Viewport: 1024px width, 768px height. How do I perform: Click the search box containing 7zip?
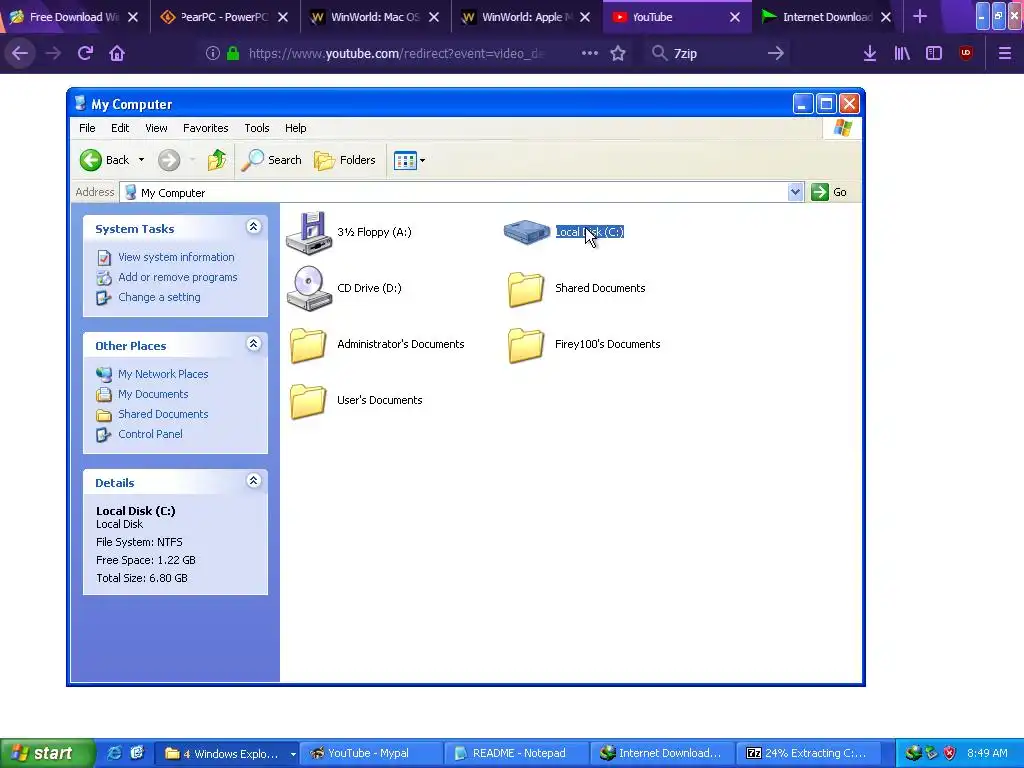(715, 54)
